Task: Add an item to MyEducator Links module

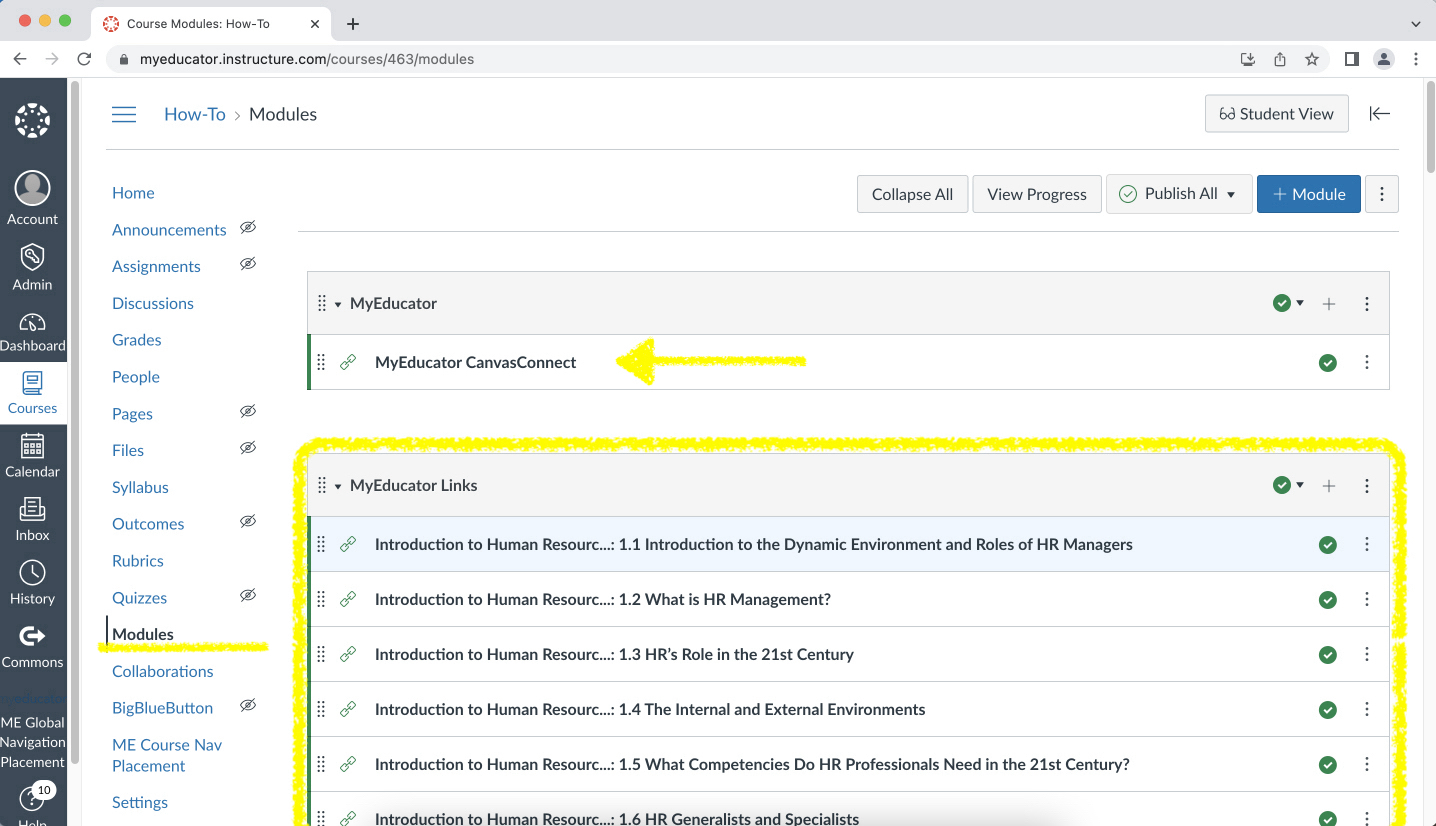Action: (x=1329, y=485)
